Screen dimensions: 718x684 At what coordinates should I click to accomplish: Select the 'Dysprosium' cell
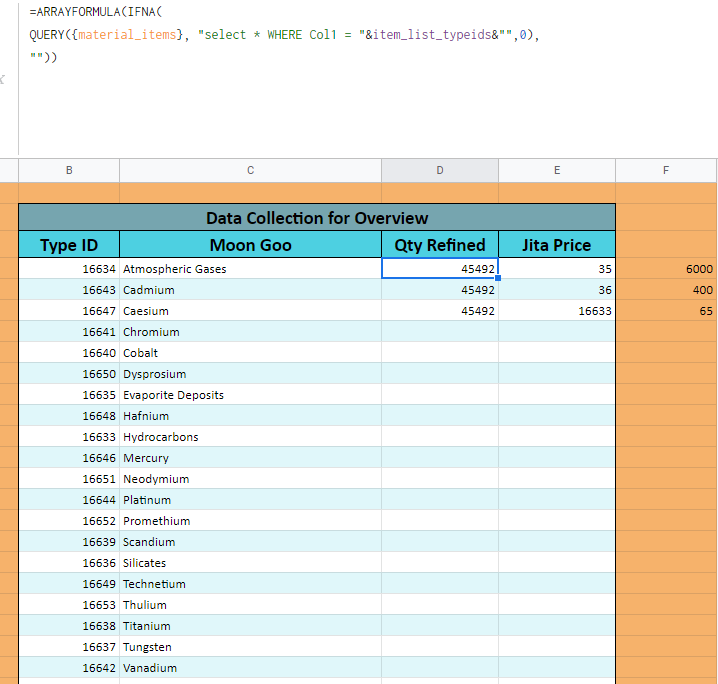pyautogui.click(x=250, y=374)
